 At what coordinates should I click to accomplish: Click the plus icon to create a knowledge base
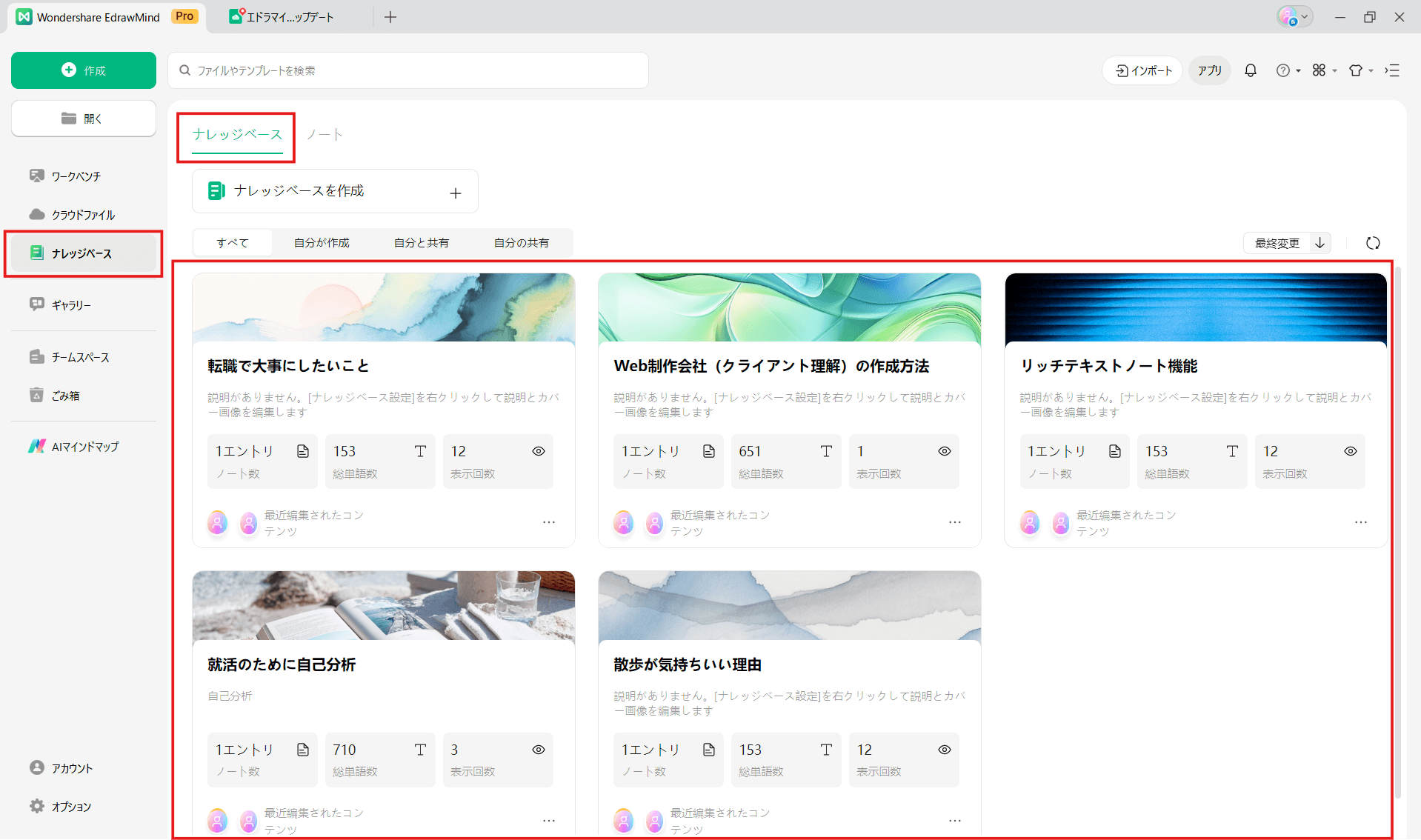coord(456,193)
